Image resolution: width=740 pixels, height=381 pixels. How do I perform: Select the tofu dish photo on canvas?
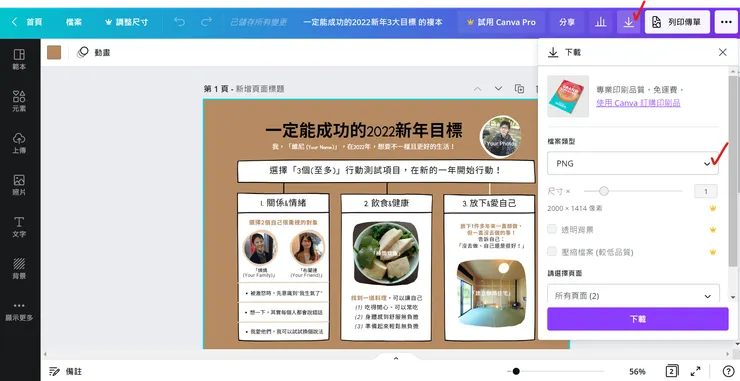click(x=386, y=253)
